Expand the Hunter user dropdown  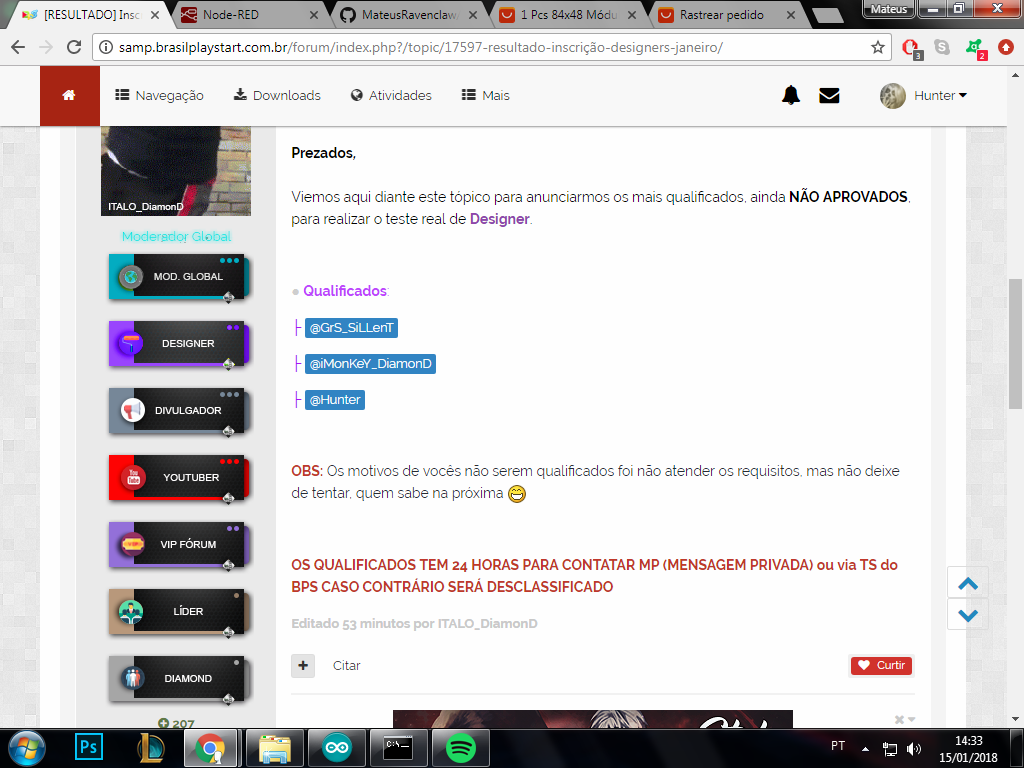pos(925,96)
